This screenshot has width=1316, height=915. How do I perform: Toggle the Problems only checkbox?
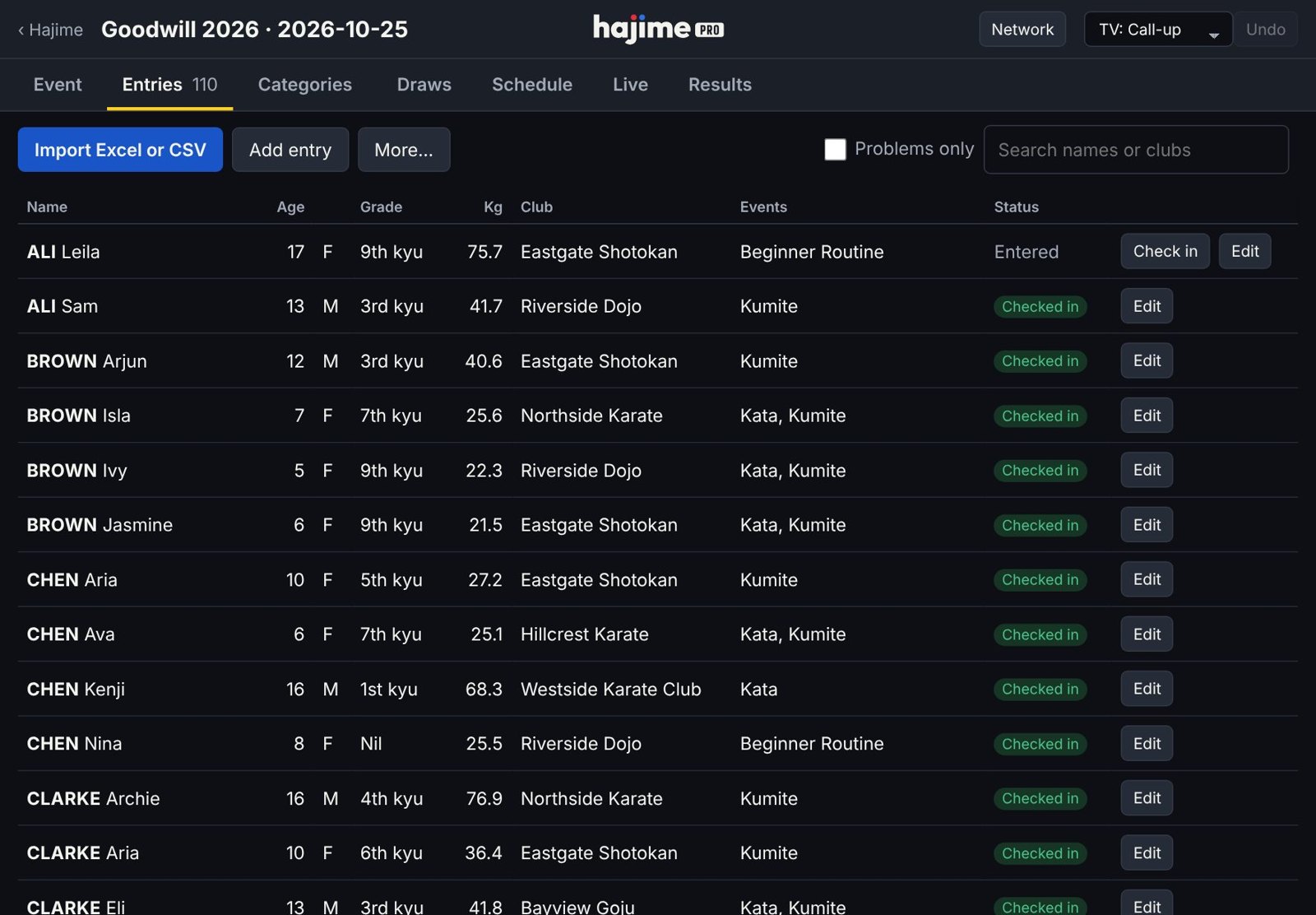point(835,149)
